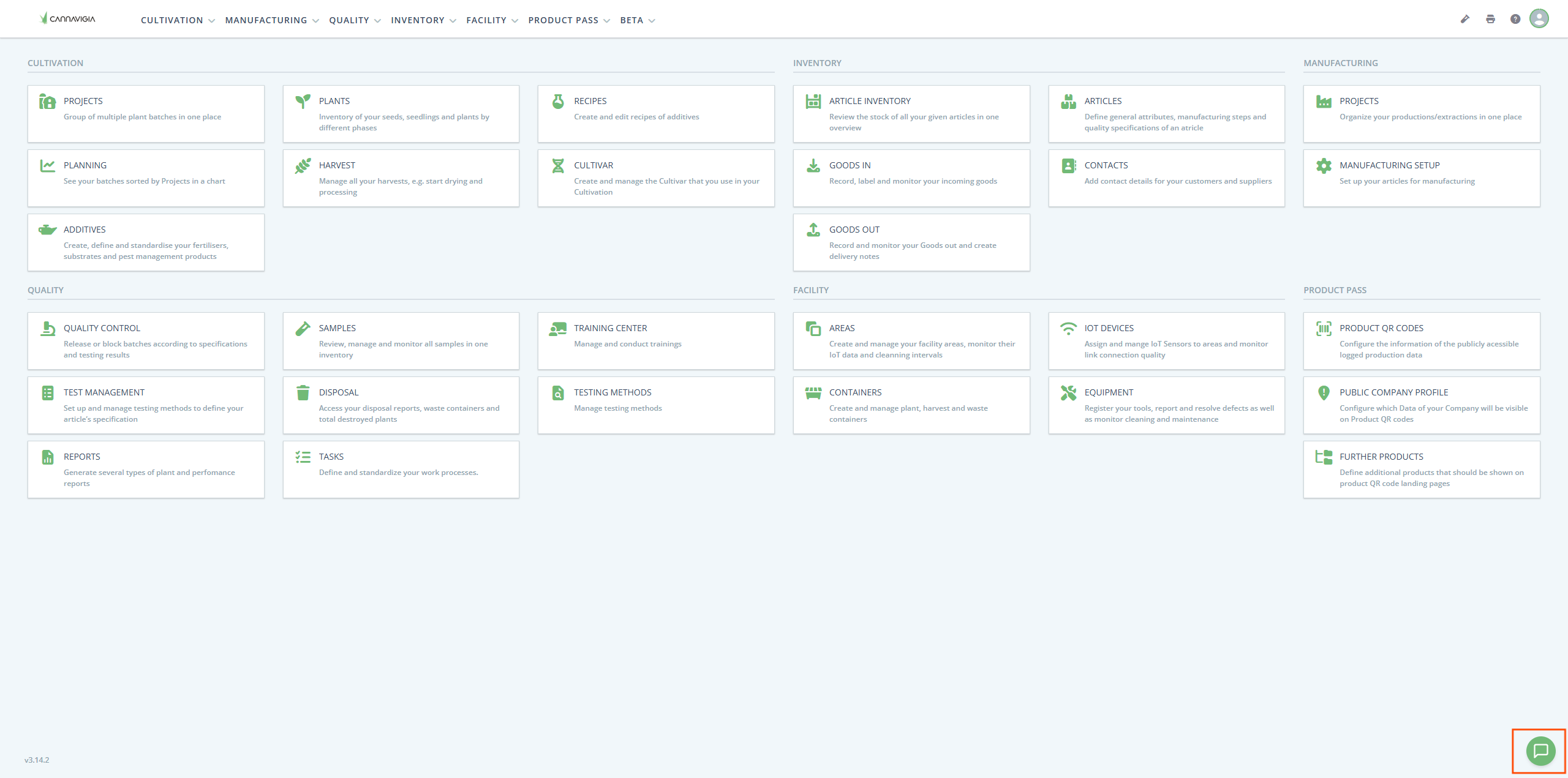The image size is (1568, 778).
Task: Click the IoT Devices wifi icon
Action: coord(1068,329)
